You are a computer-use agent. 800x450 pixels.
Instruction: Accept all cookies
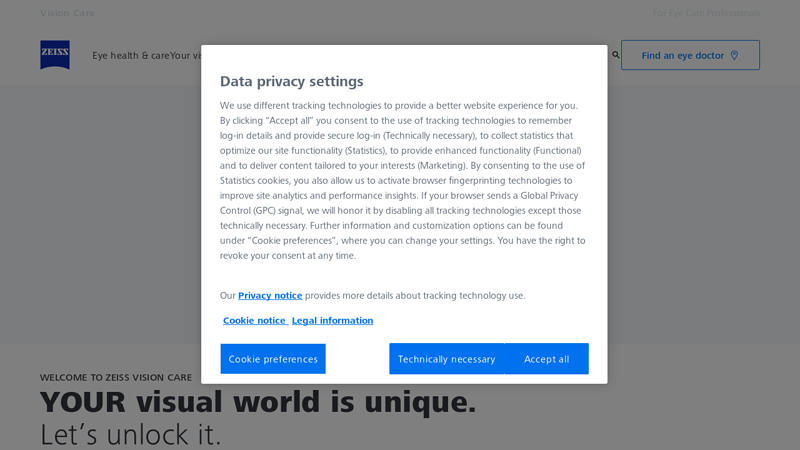coord(546,359)
